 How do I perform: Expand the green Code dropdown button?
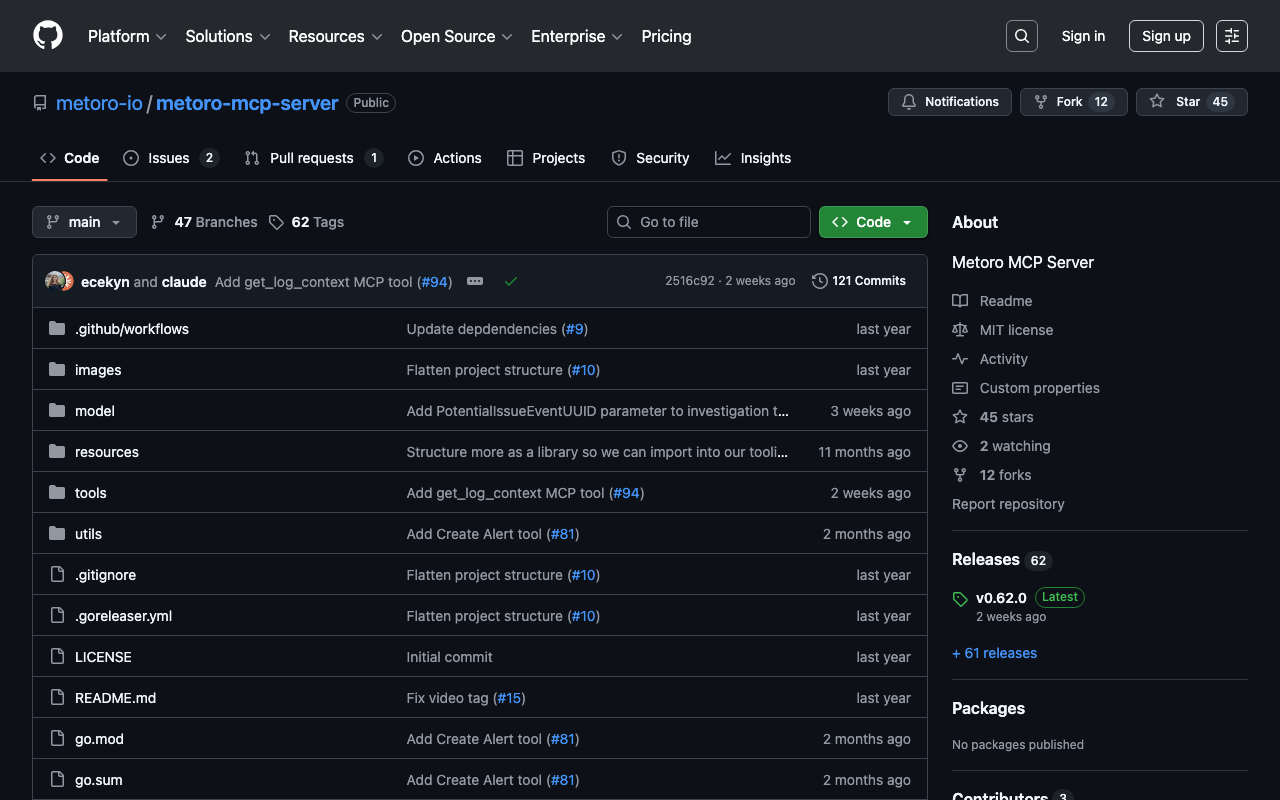(872, 222)
